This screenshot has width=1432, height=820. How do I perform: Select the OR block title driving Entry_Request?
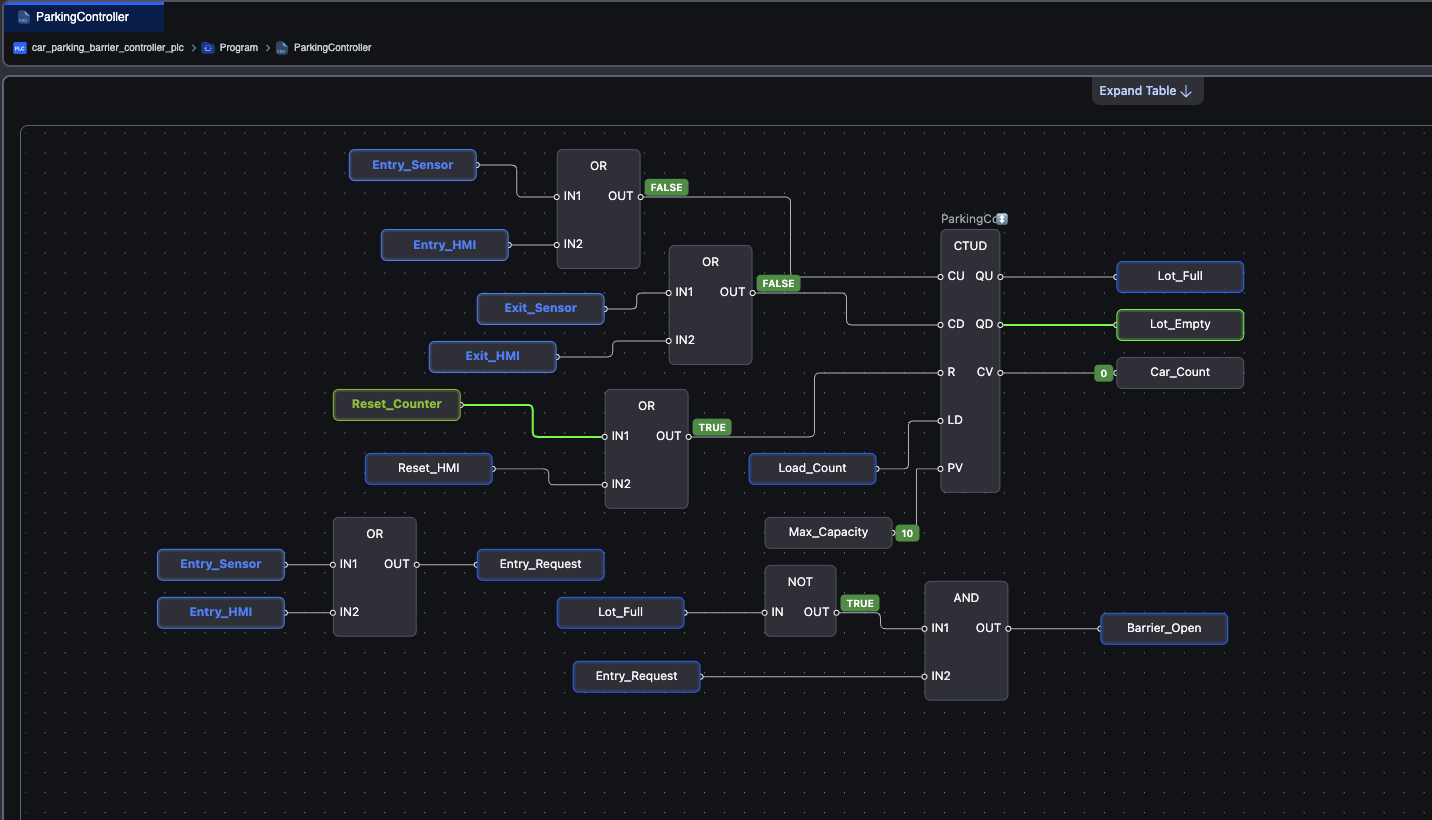point(374,534)
